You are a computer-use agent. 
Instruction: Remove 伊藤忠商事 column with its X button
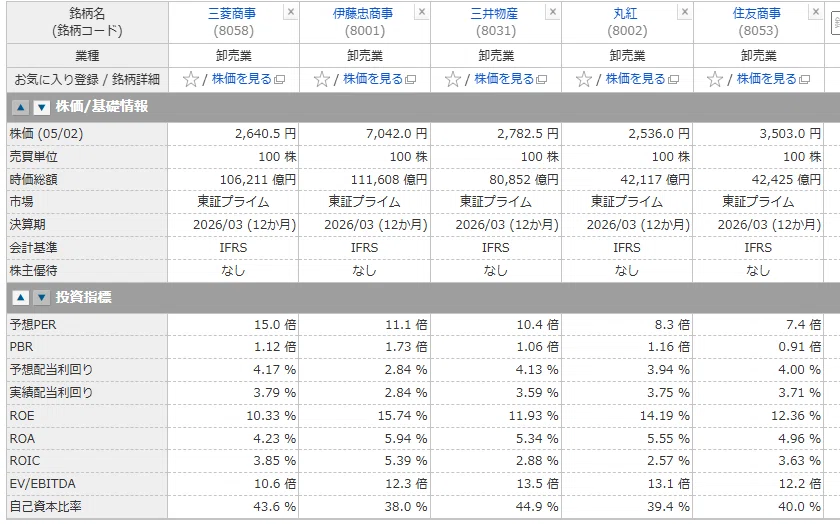(422, 12)
